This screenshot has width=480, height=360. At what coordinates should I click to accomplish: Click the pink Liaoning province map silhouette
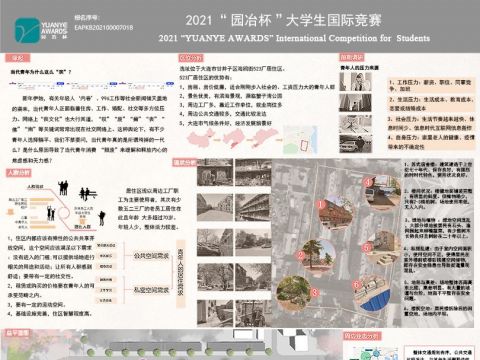coord(234,138)
